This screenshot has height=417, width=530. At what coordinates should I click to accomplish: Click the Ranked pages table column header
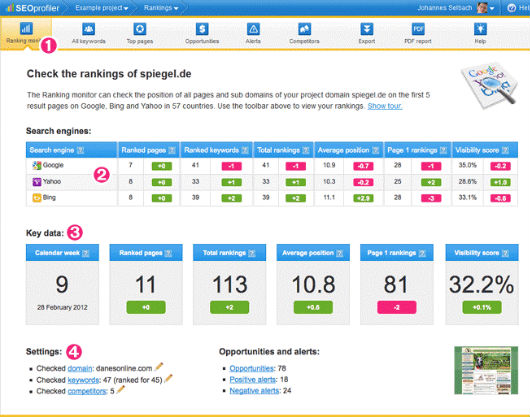148,150
